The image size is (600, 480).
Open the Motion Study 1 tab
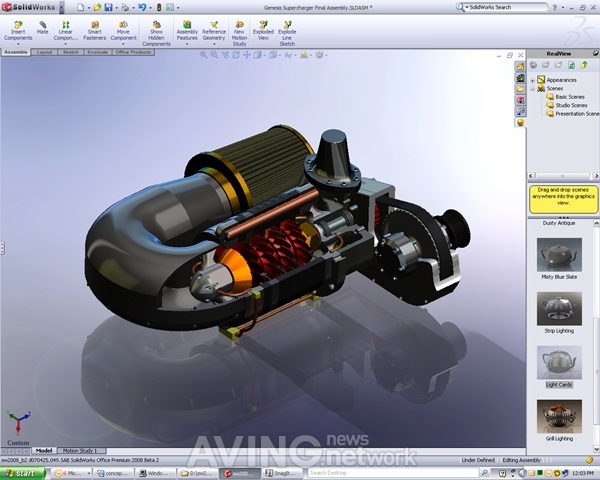click(80, 451)
